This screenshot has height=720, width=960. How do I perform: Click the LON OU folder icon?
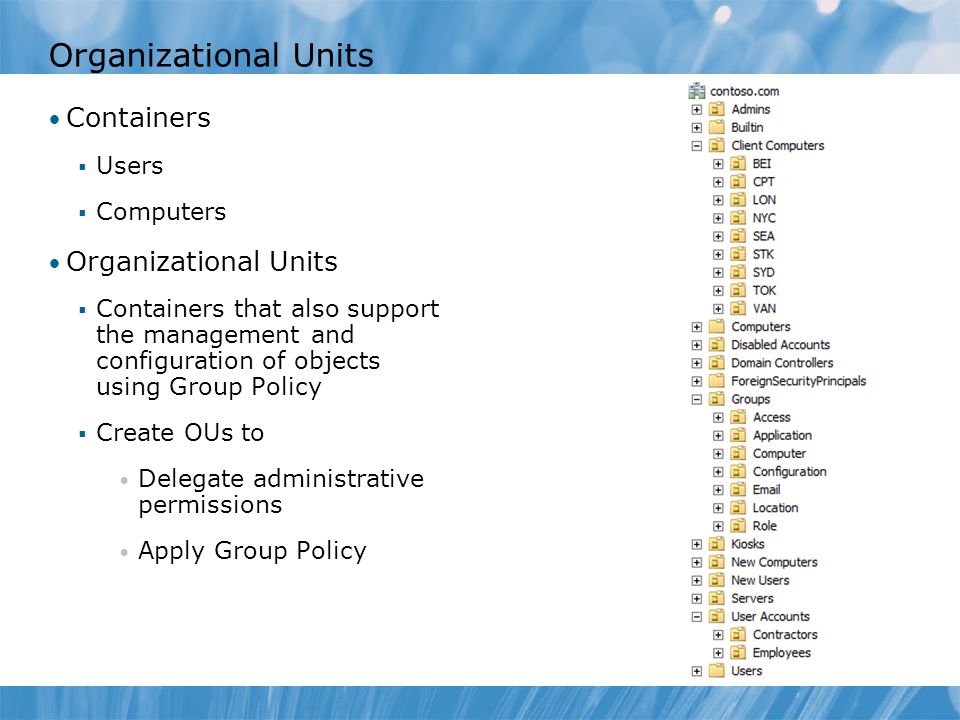coord(738,200)
